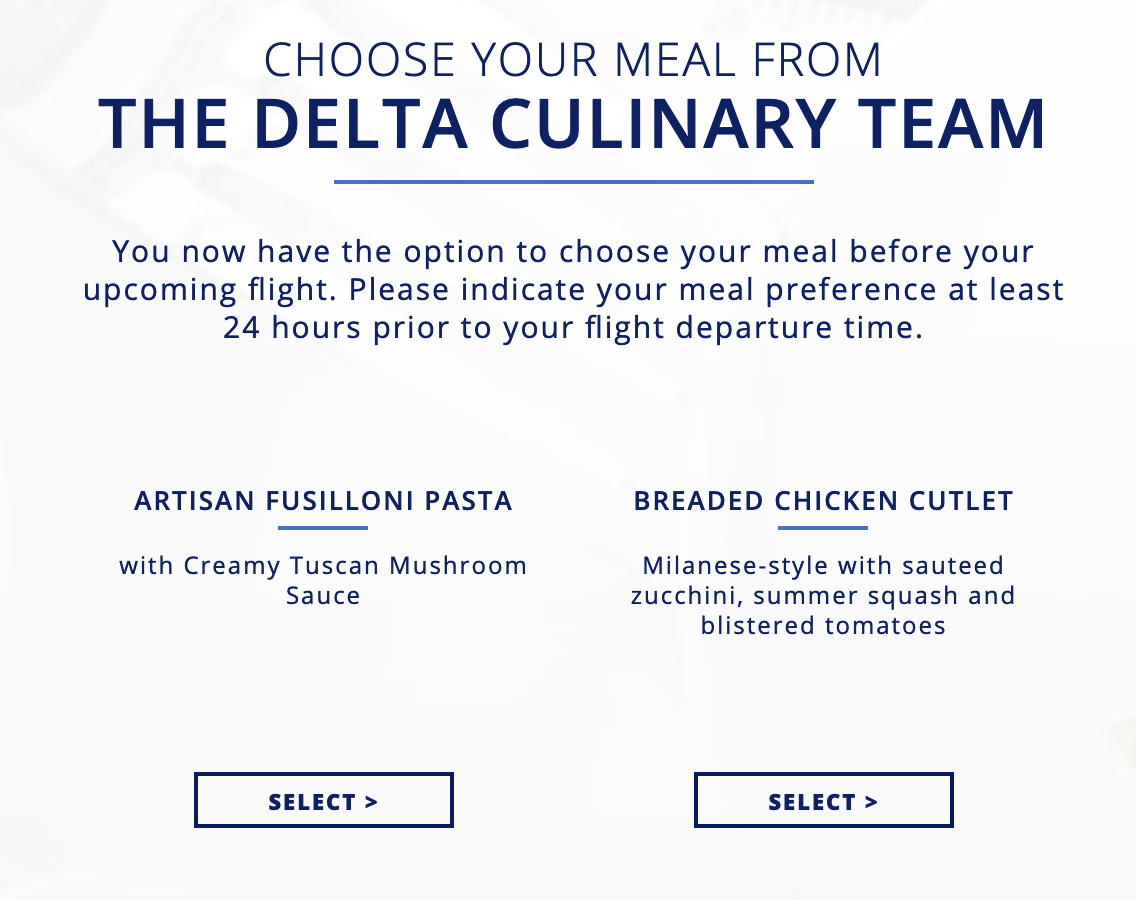Click the blistered tomatoes text
This screenshot has height=900, width=1136.
823,625
